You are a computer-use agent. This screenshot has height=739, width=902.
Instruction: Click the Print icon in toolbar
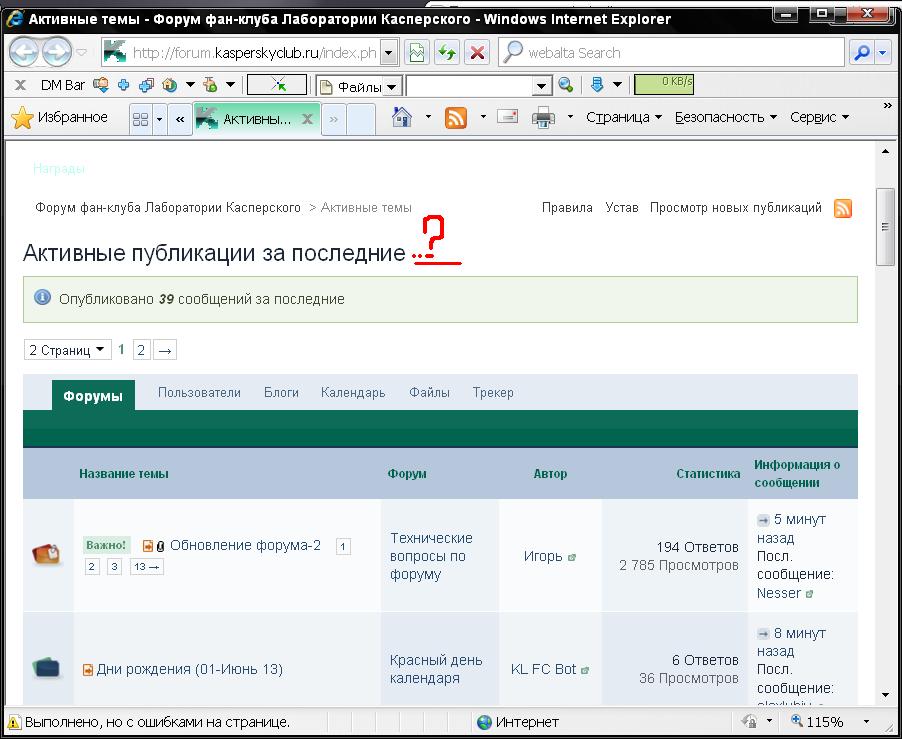point(543,118)
